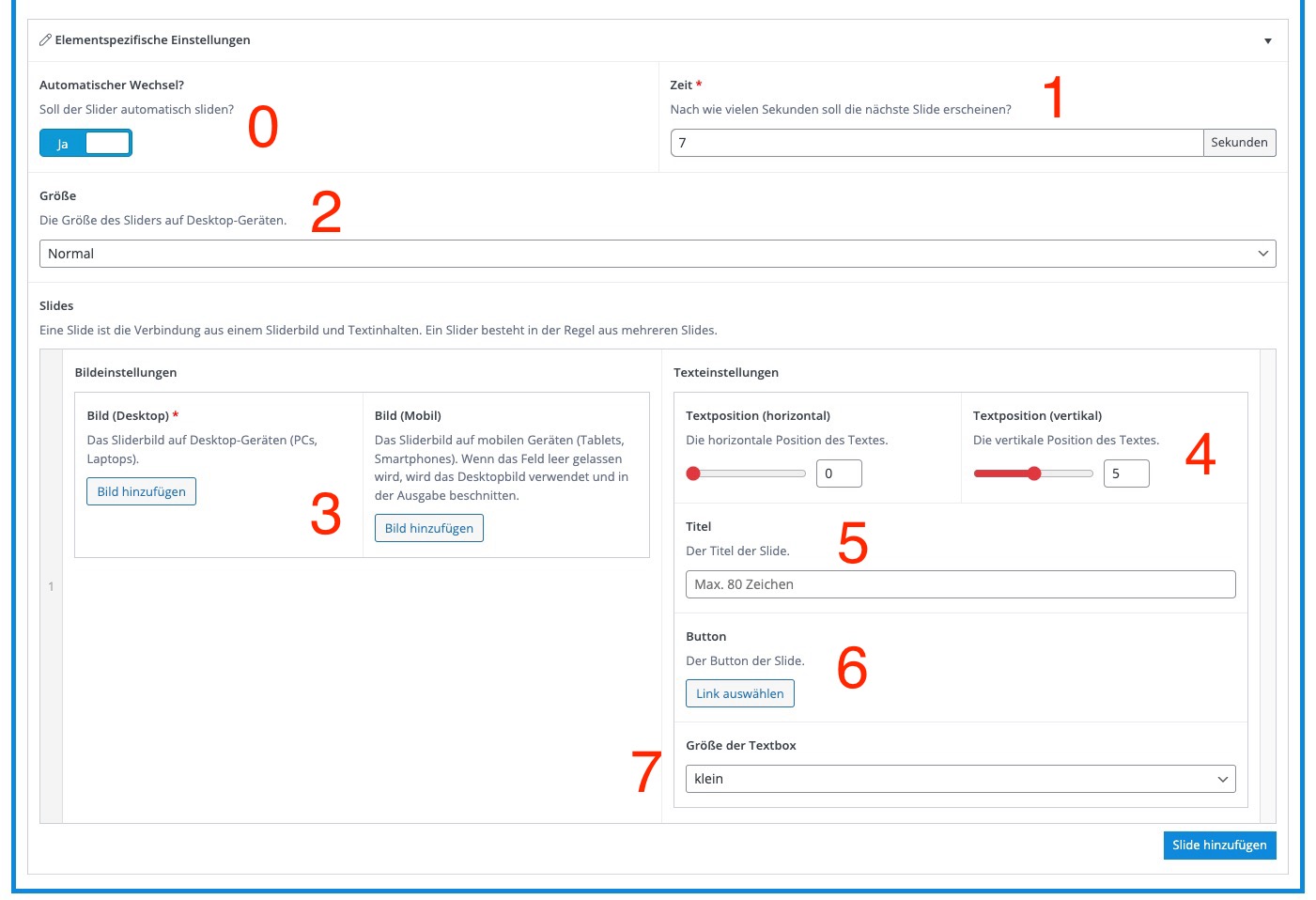Click the 'Sekunden' unit label
Image resolution: width=1316 pixels, height=900 pixels.
(x=1238, y=143)
